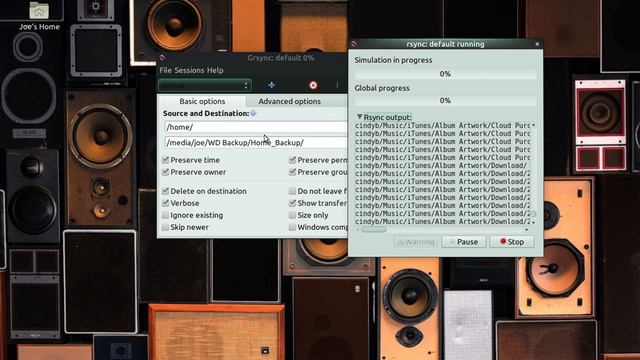This screenshot has height=360, width=640.
Task: Enable Windows compatibility checkbox
Action: click(292, 227)
